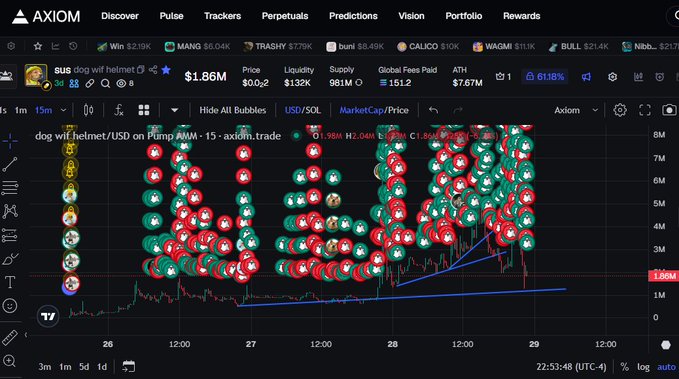Expand the toolbar dropdown arrow
679x379 pixels.
[x=174, y=110]
